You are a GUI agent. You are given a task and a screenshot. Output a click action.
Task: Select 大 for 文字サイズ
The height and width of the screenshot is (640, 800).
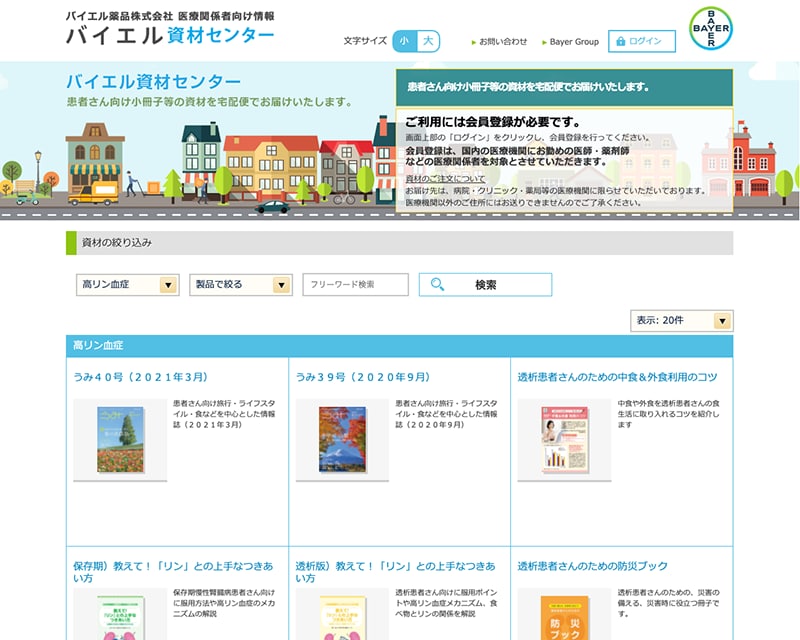[429, 41]
